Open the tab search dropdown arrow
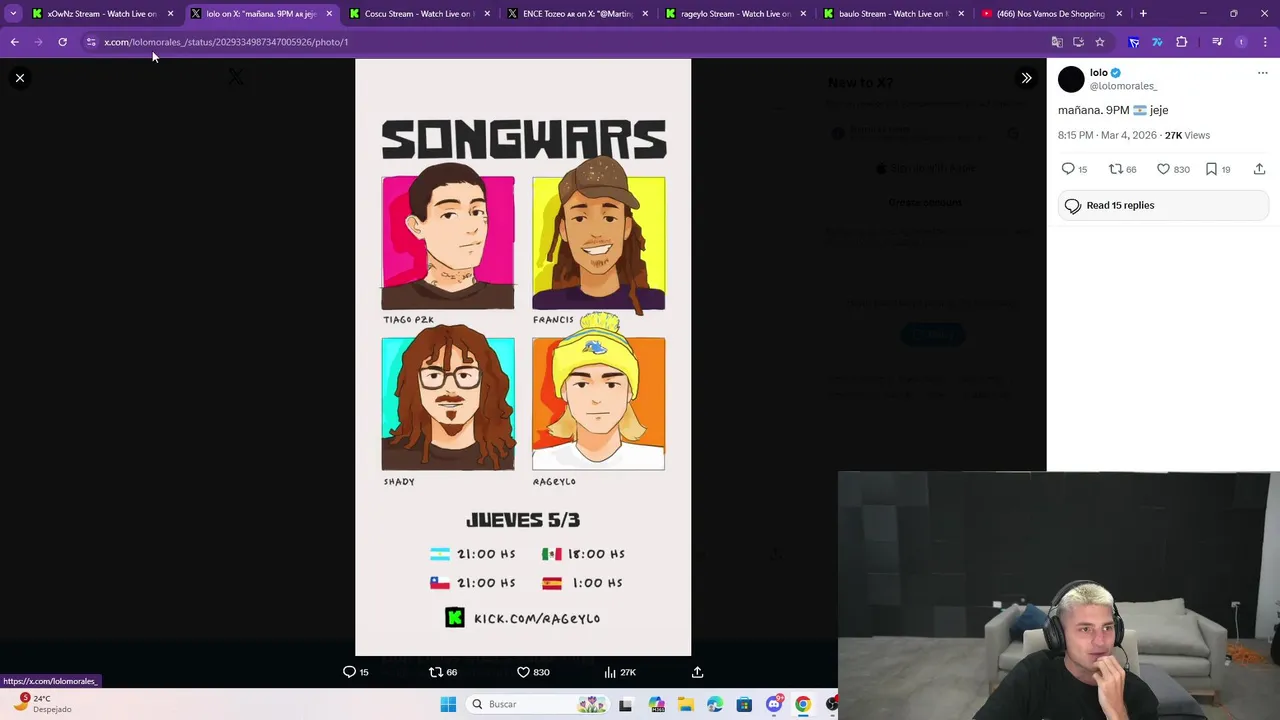Image resolution: width=1280 pixels, height=720 pixels. point(13,14)
